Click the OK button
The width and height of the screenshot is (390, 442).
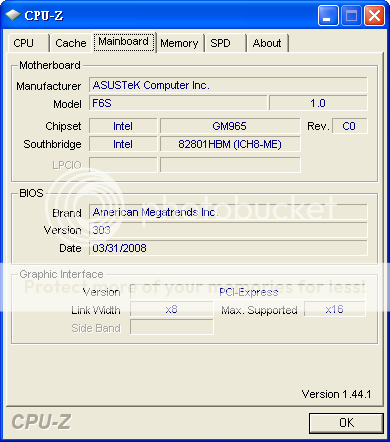tap(346, 423)
